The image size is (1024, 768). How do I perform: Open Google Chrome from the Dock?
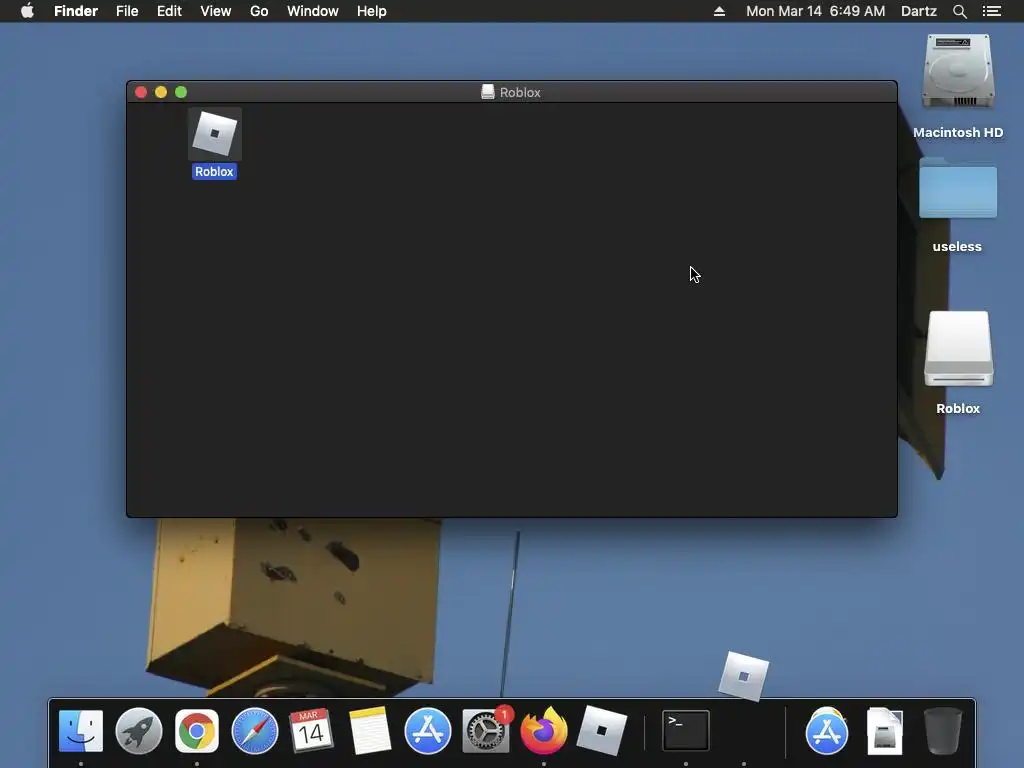point(197,731)
